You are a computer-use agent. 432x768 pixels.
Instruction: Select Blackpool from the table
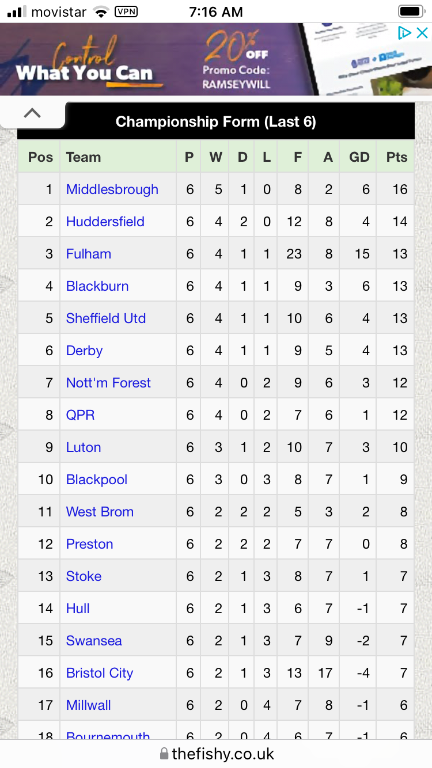pos(96,480)
